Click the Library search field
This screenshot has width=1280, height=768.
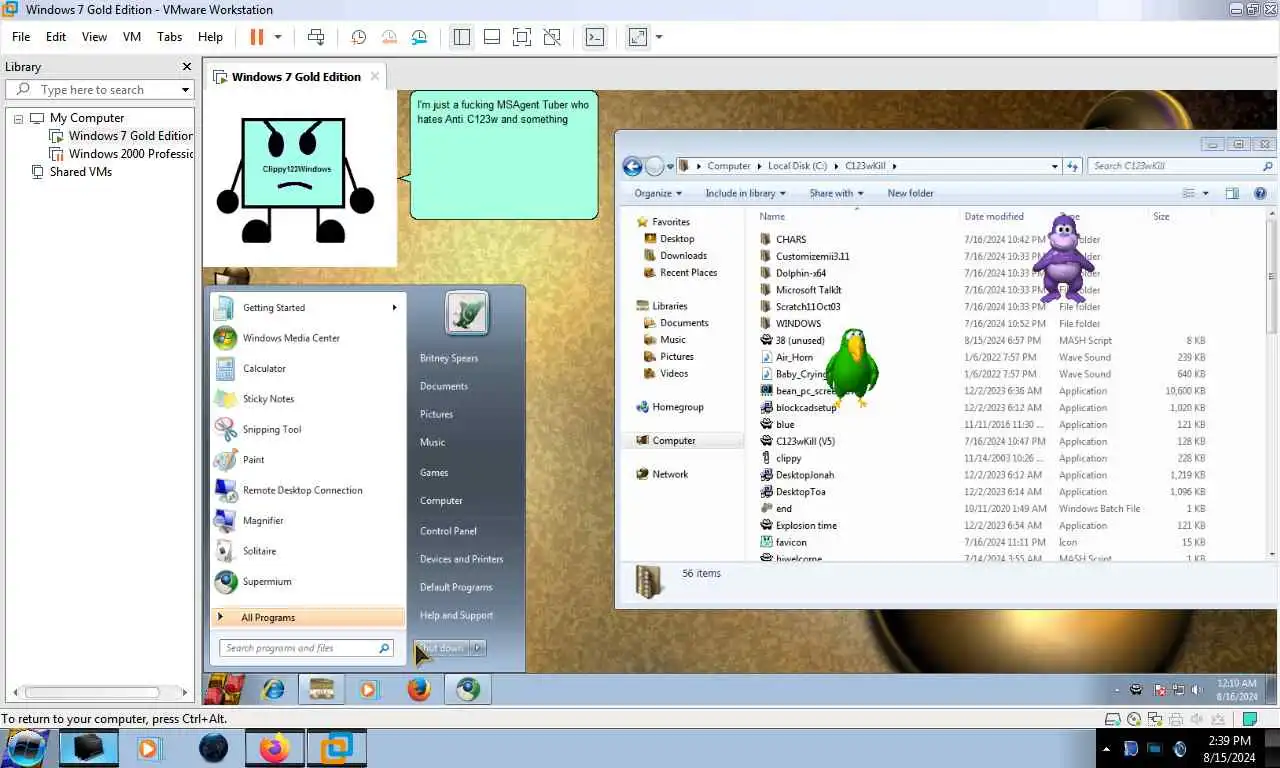click(100, 90)
